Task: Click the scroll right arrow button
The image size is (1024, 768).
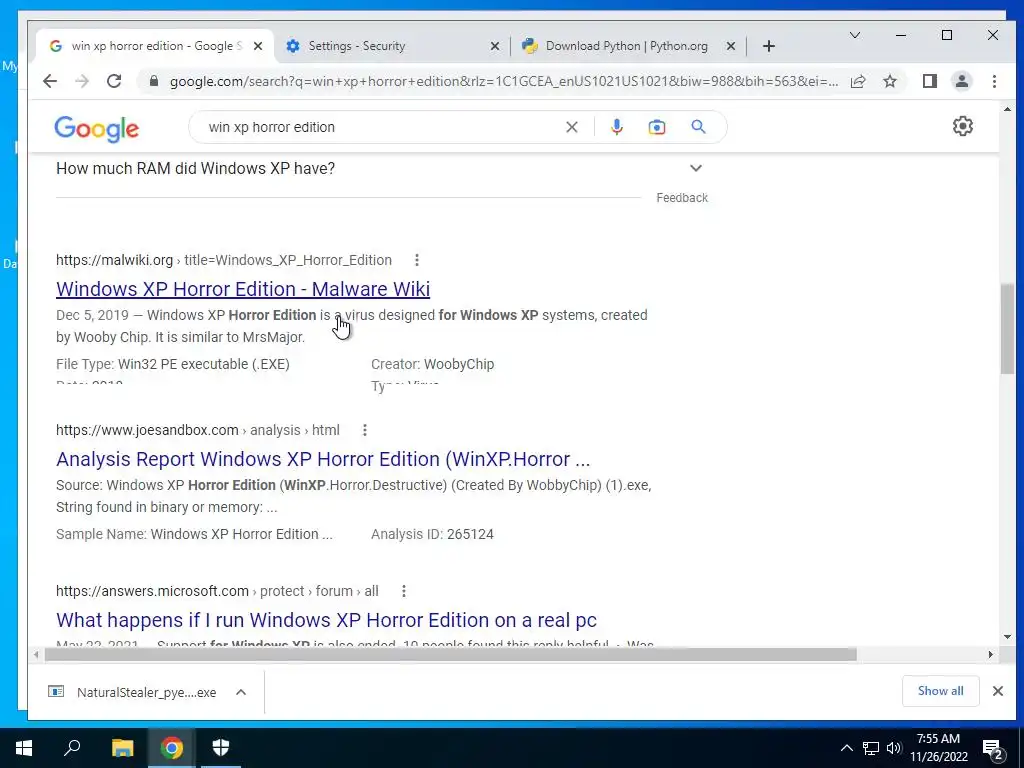Action: [991, 654]
